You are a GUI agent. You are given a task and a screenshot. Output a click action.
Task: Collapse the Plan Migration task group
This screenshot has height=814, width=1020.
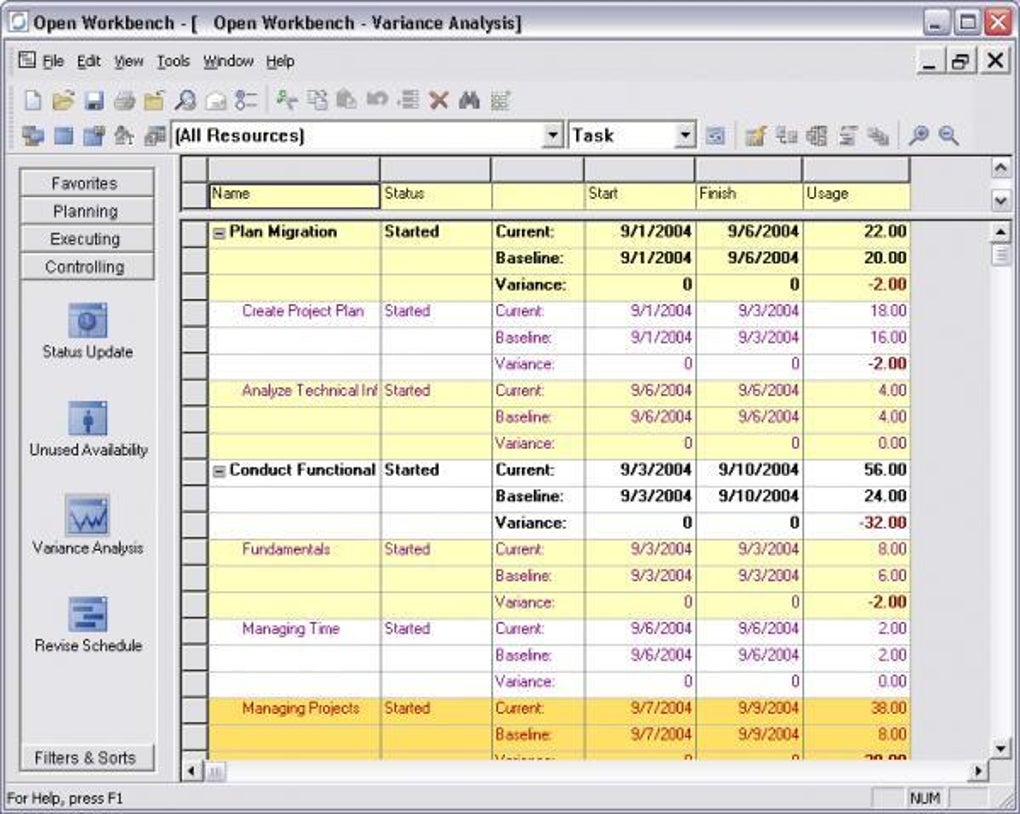coord(219,233)
